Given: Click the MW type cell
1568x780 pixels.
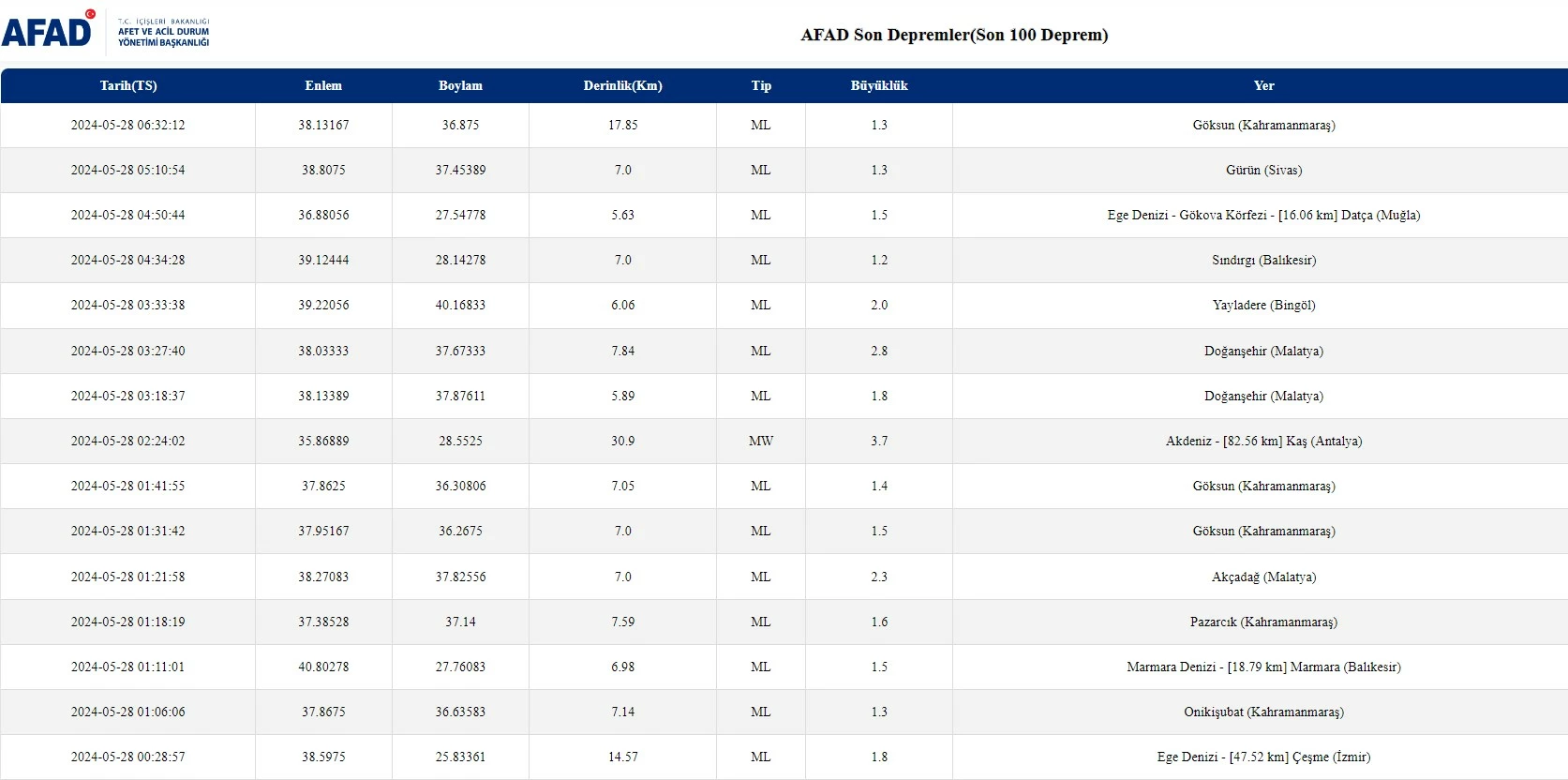Looking at the screenshot, I should click(761, 441).
